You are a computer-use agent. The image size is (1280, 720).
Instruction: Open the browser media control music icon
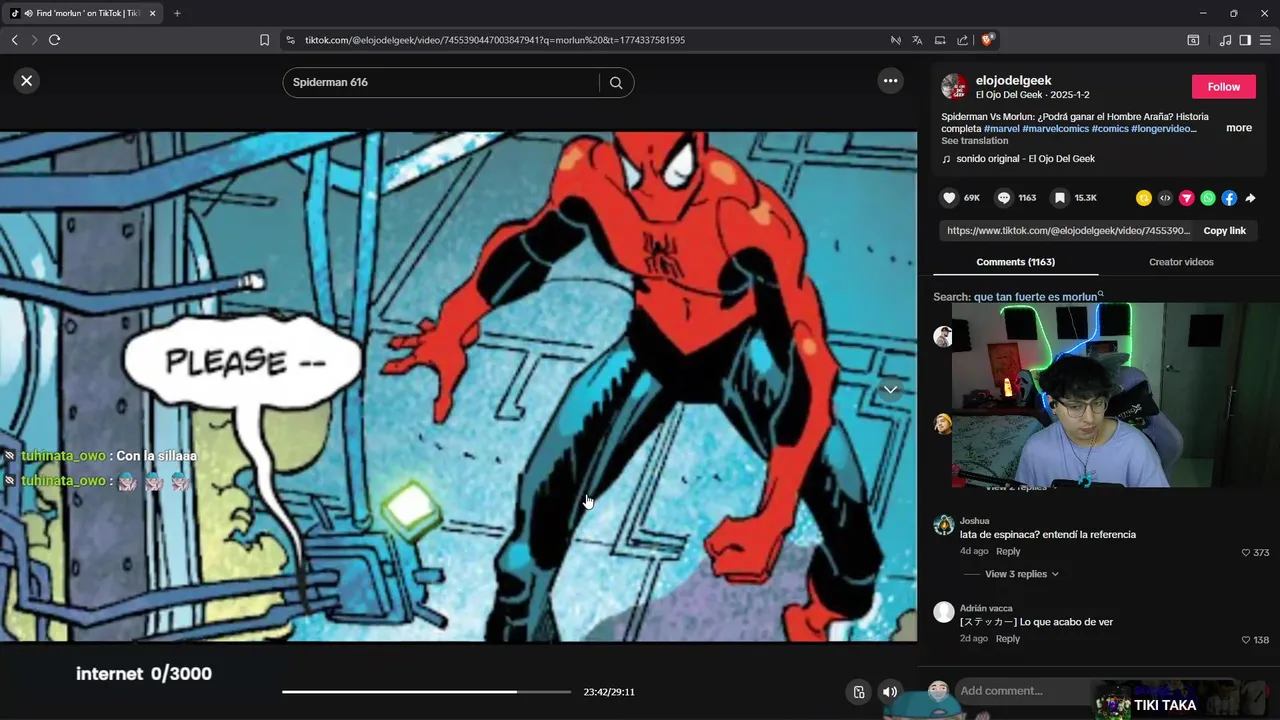point(1225,40)
